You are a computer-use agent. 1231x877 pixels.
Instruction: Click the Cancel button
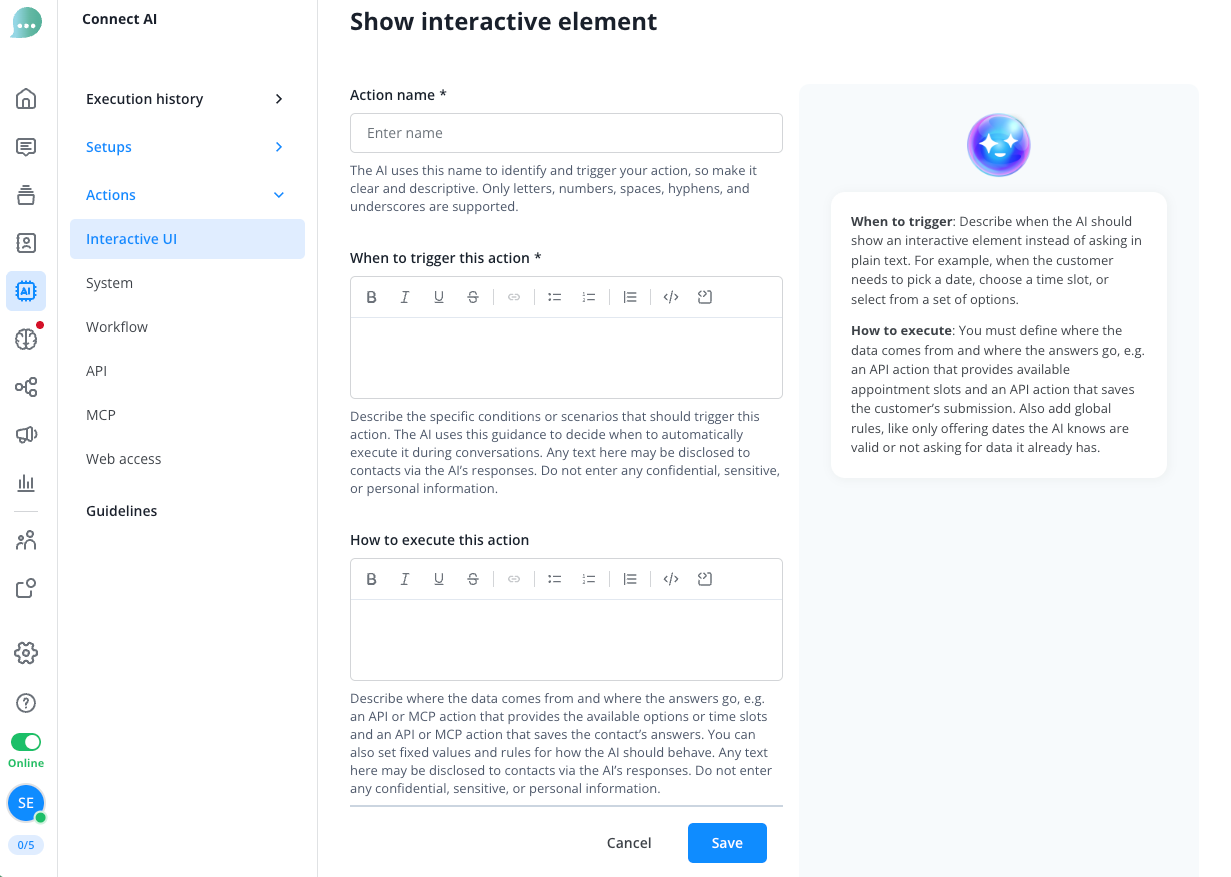(629, 843)
